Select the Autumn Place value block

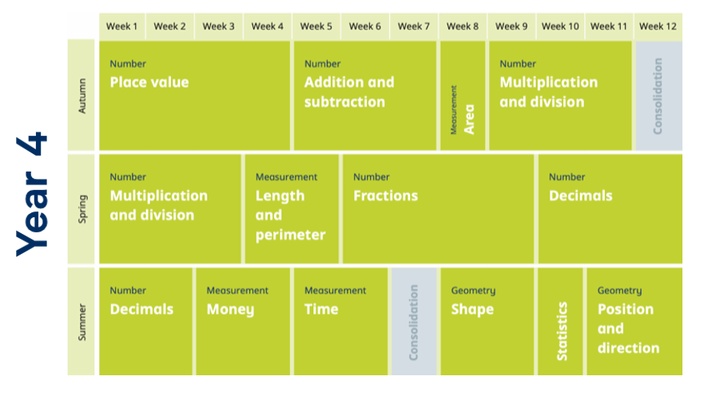[x=194, y=96]
